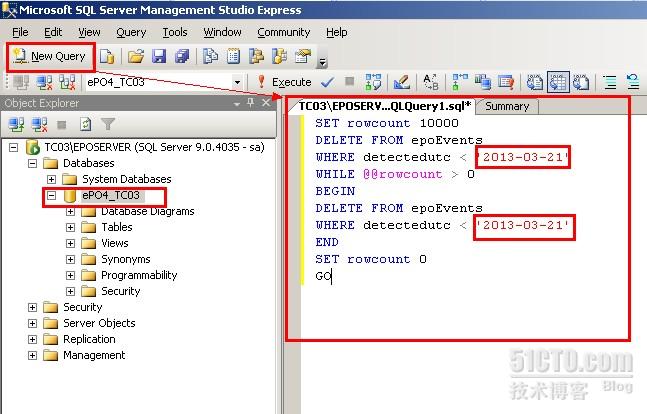Click Specify Values for Template Parameters icon
The width and height of the screenshot is (647, 414).
tap(431, 82)
